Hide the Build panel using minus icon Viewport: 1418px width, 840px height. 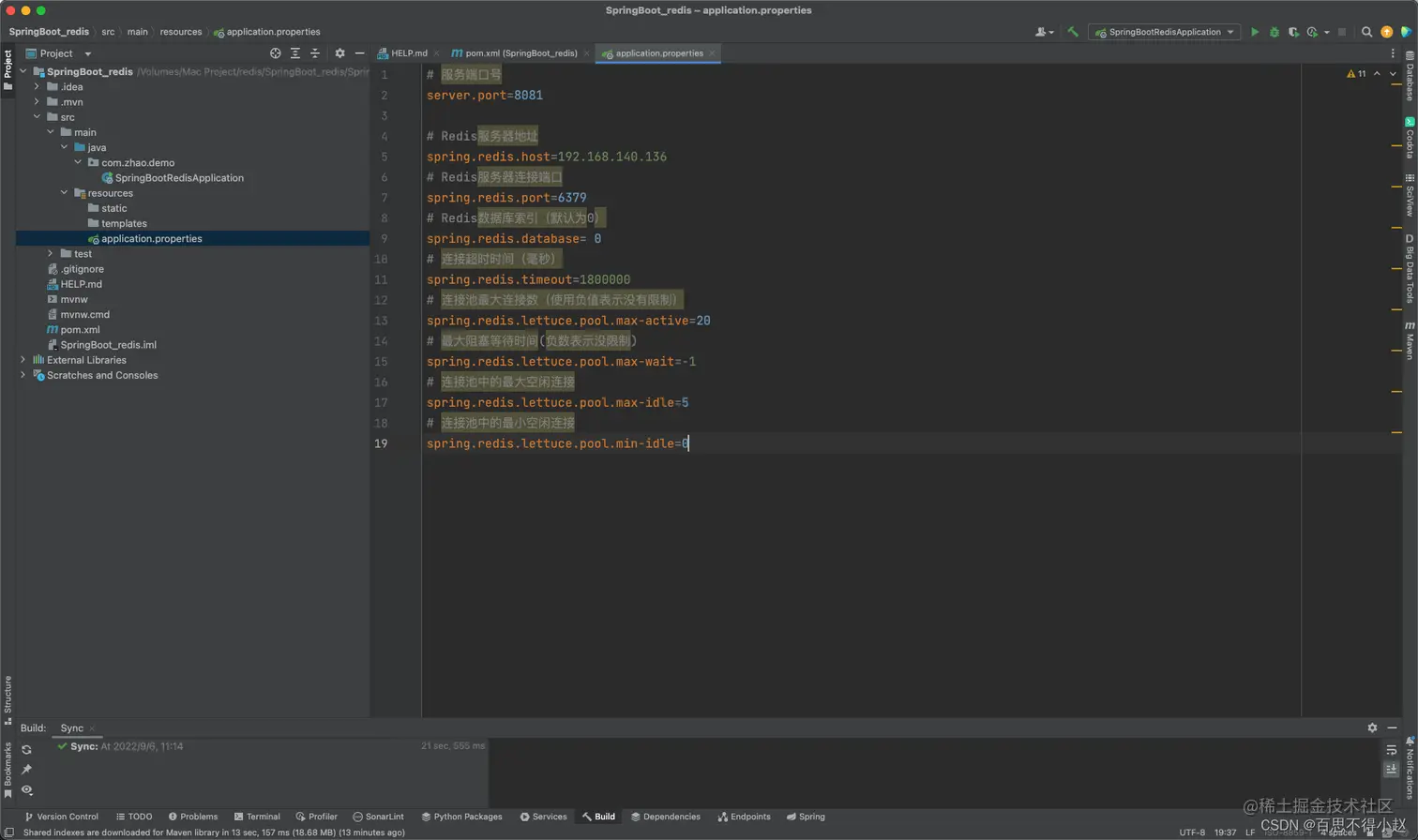click(x=1392, y=727)
